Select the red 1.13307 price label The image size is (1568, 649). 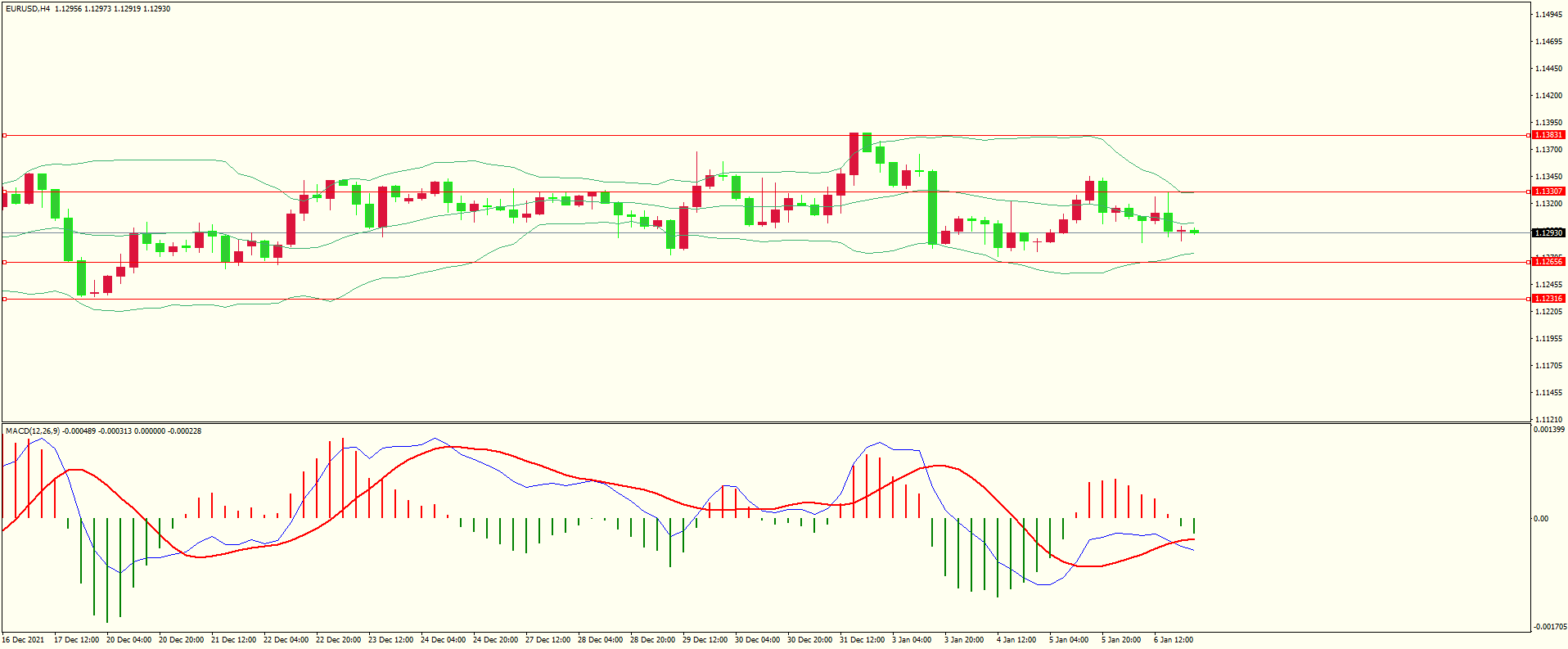click(1548, 192)
